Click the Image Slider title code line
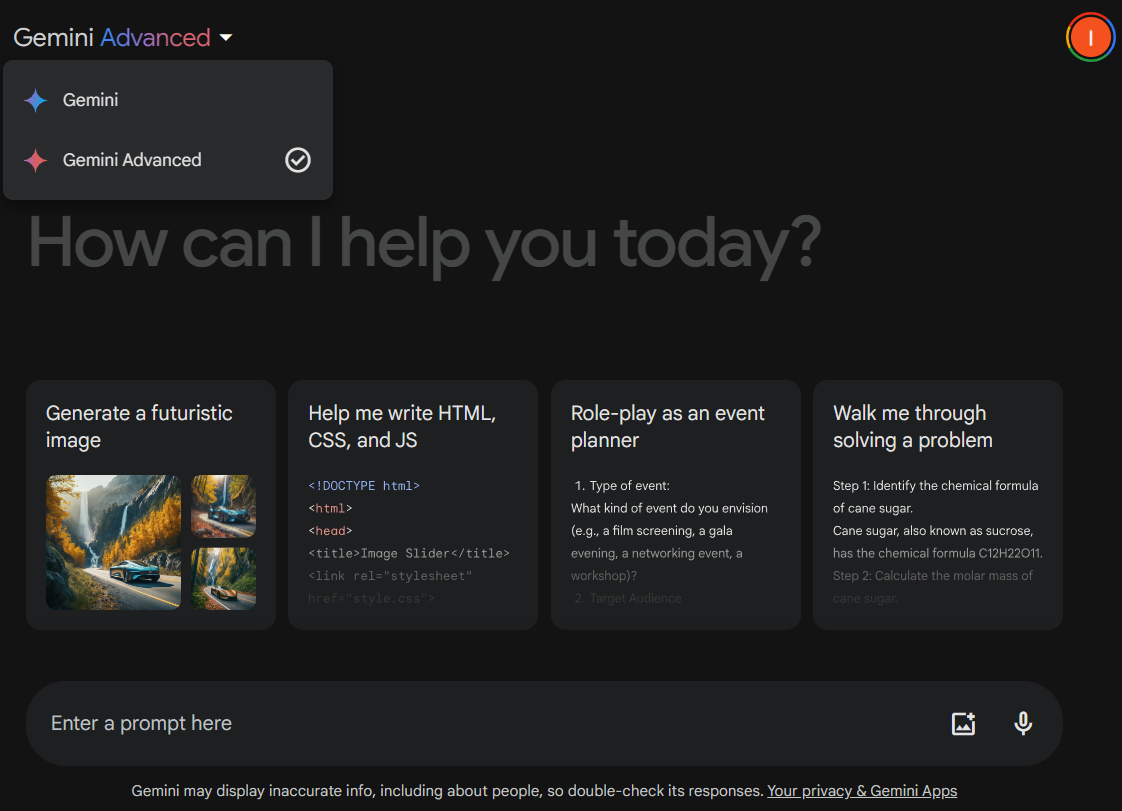This screenshot has width=1122, height=811. (409, 553)
